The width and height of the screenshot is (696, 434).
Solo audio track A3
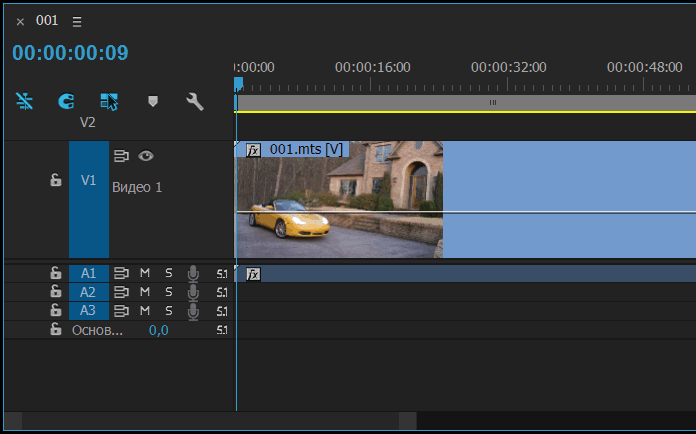[x=168, y=311]
